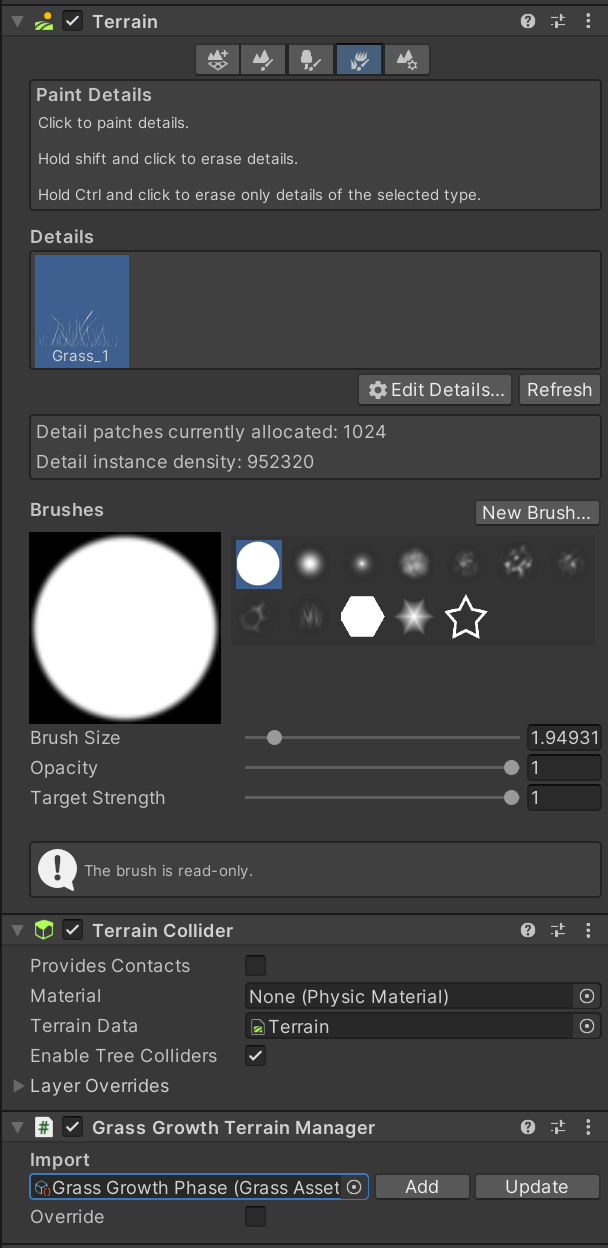608x1248 pixels.
Task: Open Terrain Collider preset settings icon
Action: tap(558, 930)
